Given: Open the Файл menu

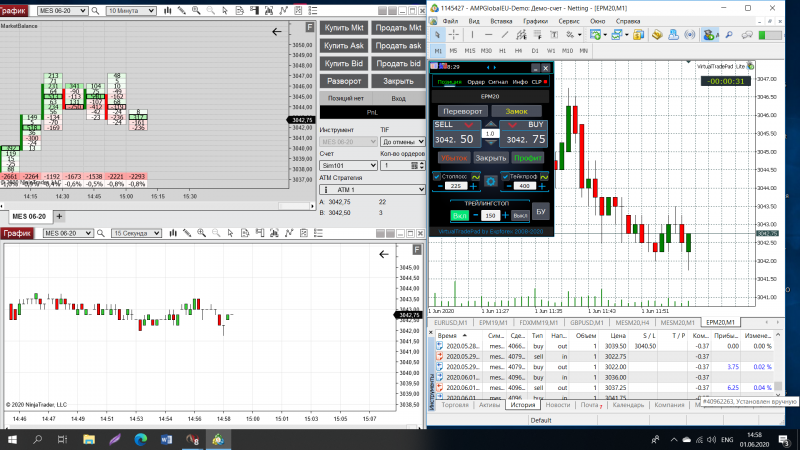Looking at the screenshot, I should pyautogui.click(x=450, y=21).
